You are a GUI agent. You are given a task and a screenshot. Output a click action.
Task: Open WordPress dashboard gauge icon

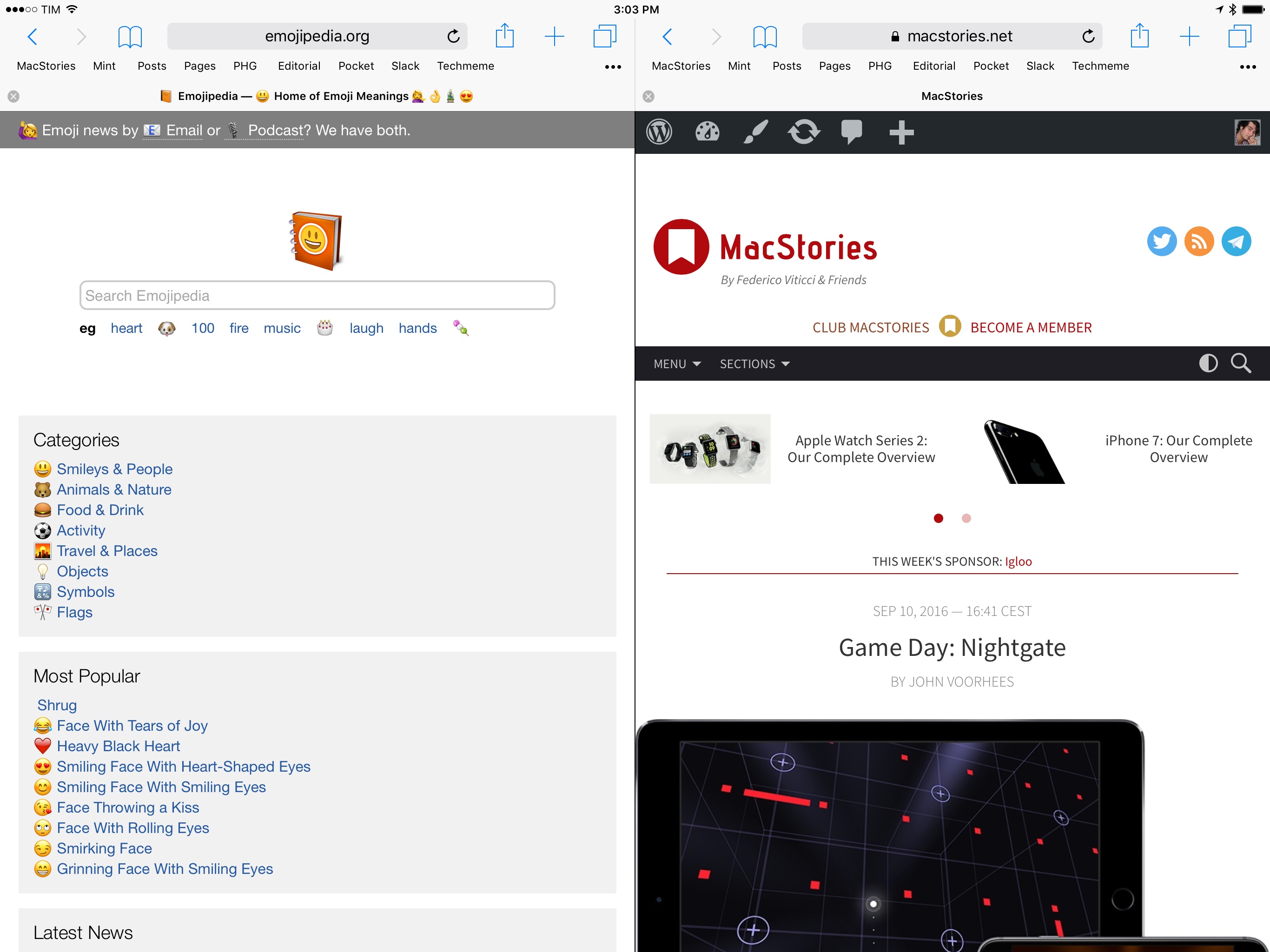coord(708,132)
